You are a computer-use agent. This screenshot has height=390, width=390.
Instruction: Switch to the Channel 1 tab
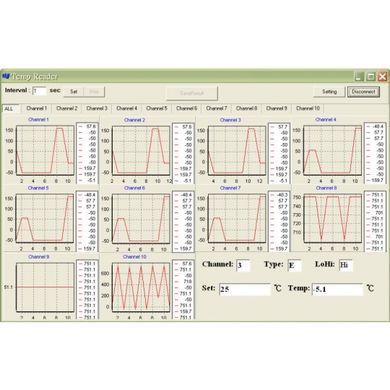[37, 108]
